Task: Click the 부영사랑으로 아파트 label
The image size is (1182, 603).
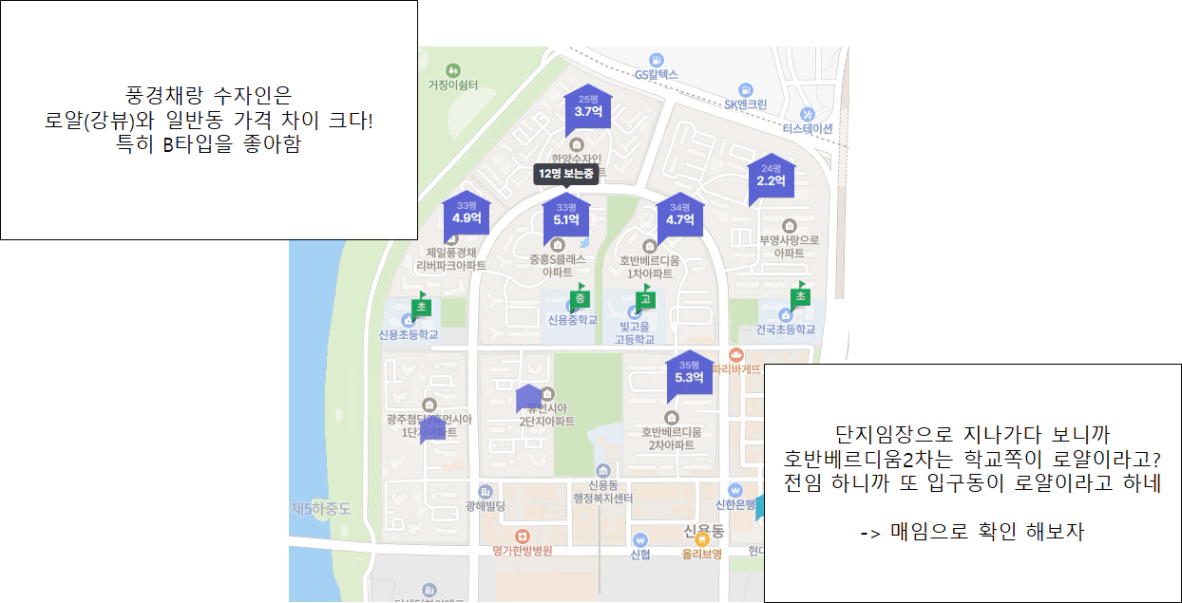Action: tap(789, 246)
